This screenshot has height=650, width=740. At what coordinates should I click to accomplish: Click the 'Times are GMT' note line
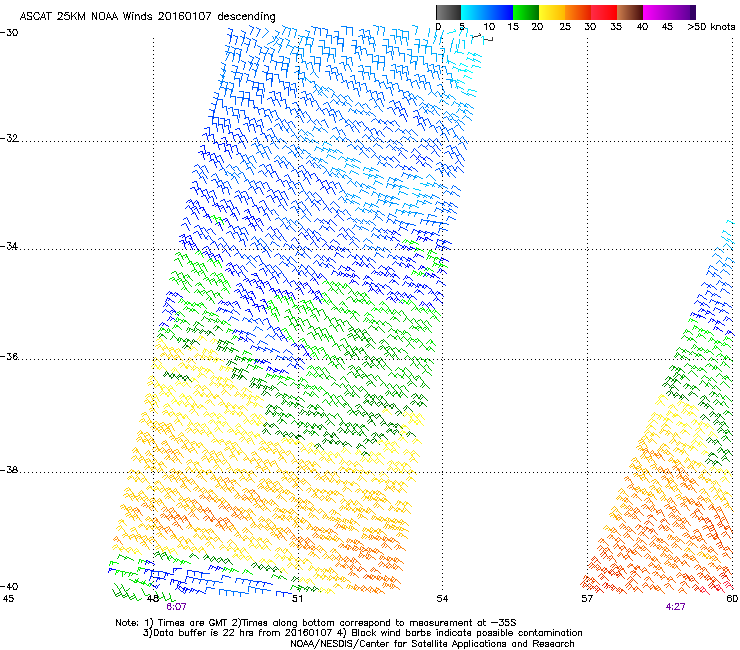316,623
